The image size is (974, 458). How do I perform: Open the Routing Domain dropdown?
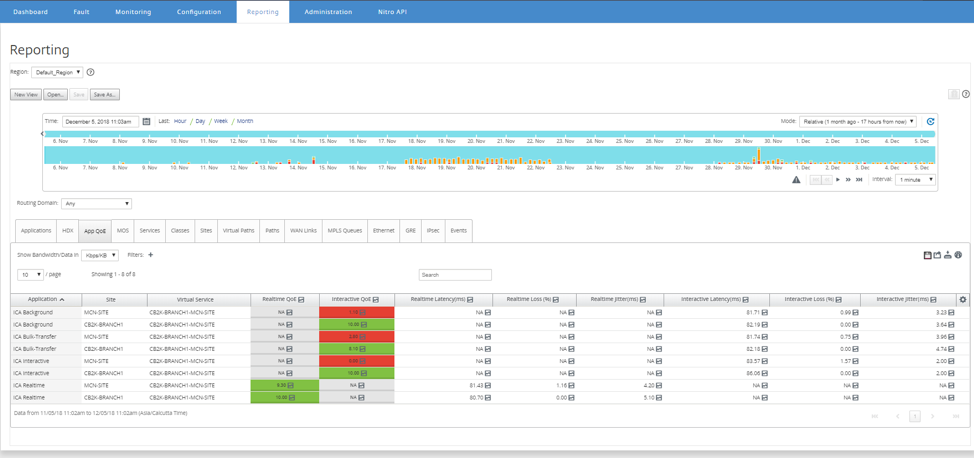pyautogui.click(x=96, y=203)
